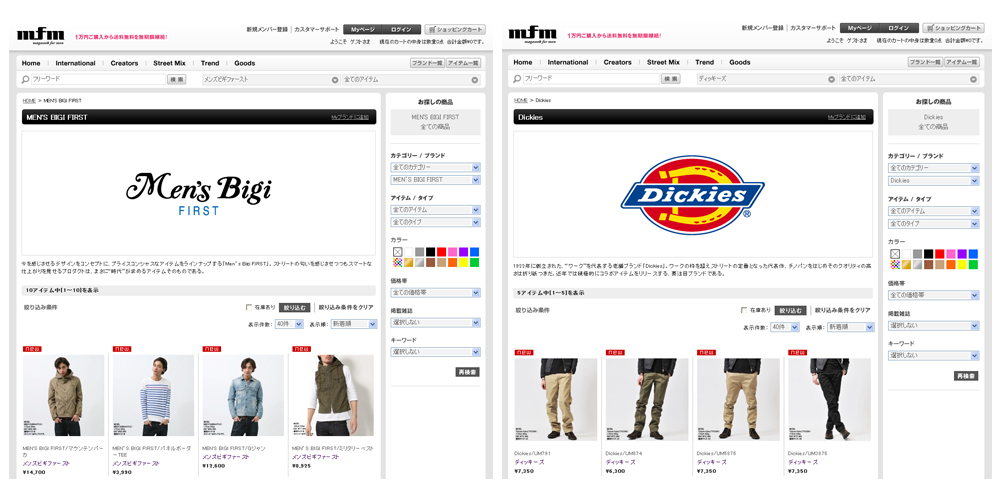Open the khaki mountain parka product thumbnail

coord(64,395)
